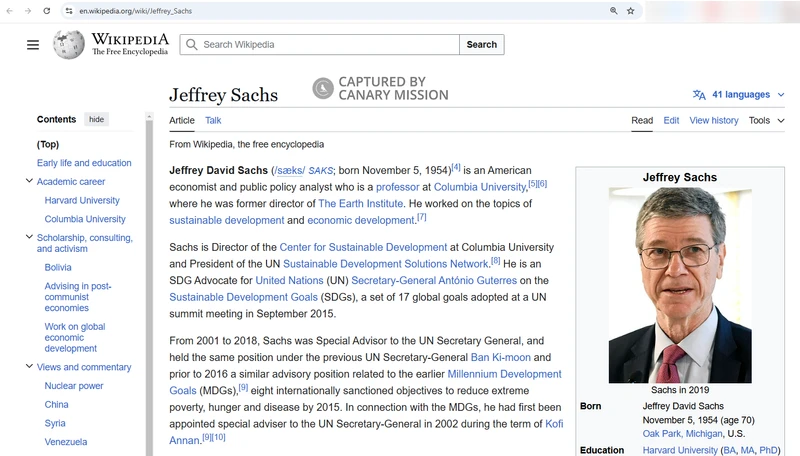This screenshot has width=800, height=456.
Task: Open The Earth Institute link
Action: click(361, 204)
